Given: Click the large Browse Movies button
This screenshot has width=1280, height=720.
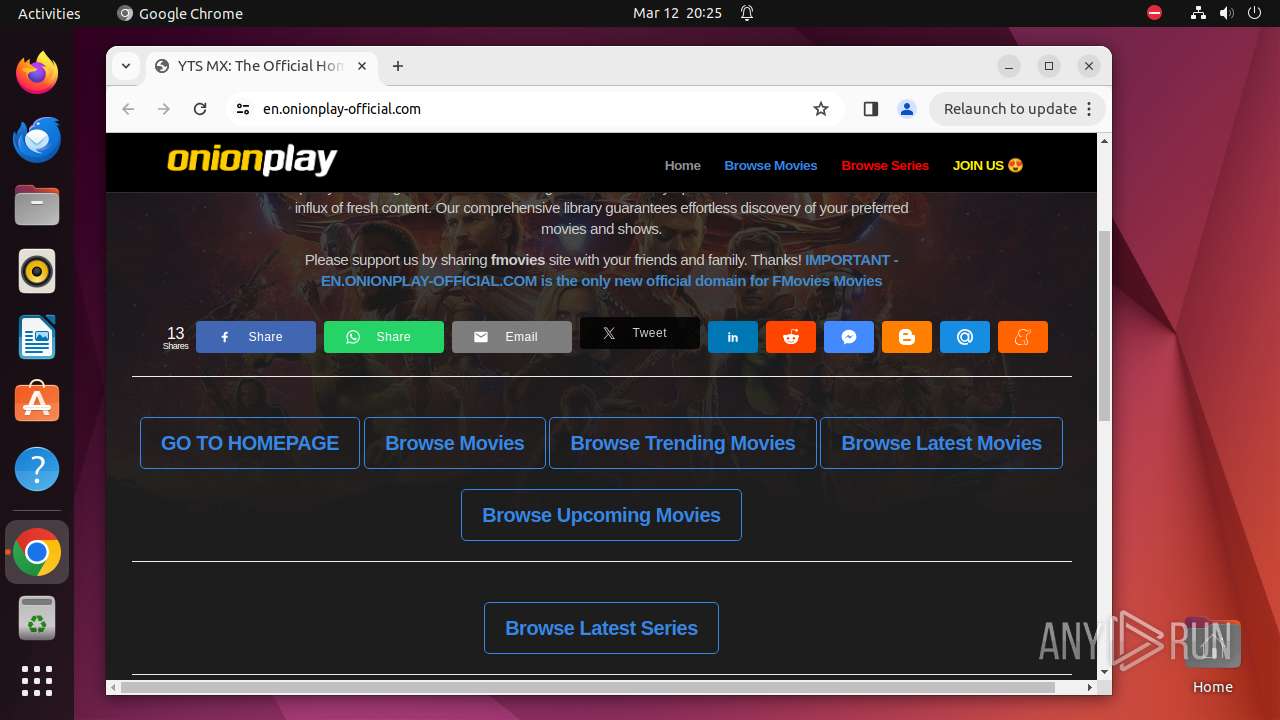Looking at the screenshot, I should [455, 443].
